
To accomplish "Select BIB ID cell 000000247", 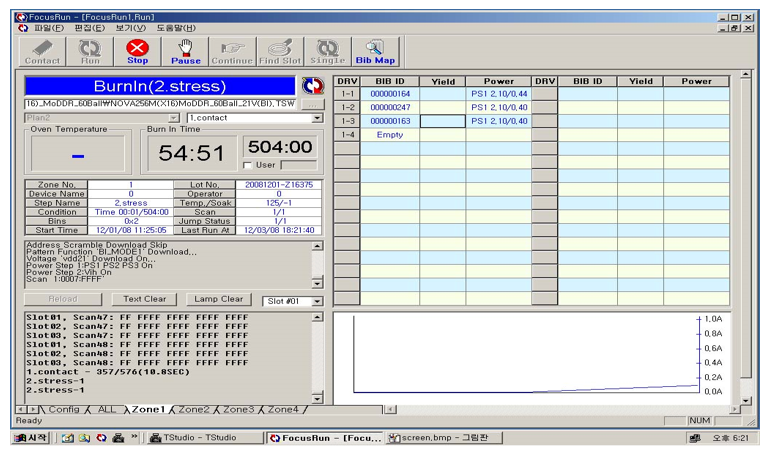I will pyautogui.click(x=390, y=107).
